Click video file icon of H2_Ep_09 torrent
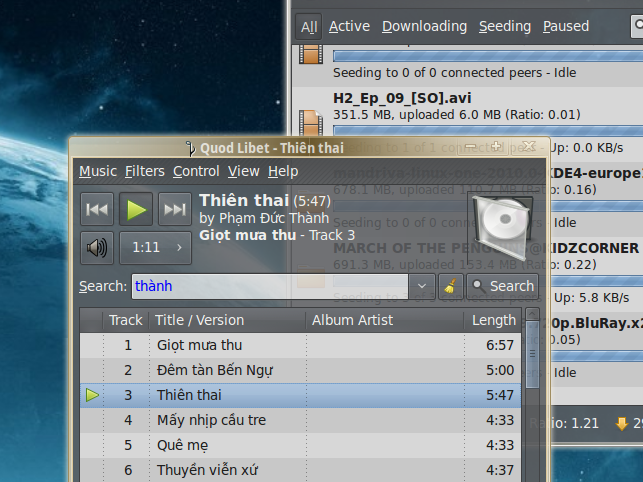 point(310,123)
